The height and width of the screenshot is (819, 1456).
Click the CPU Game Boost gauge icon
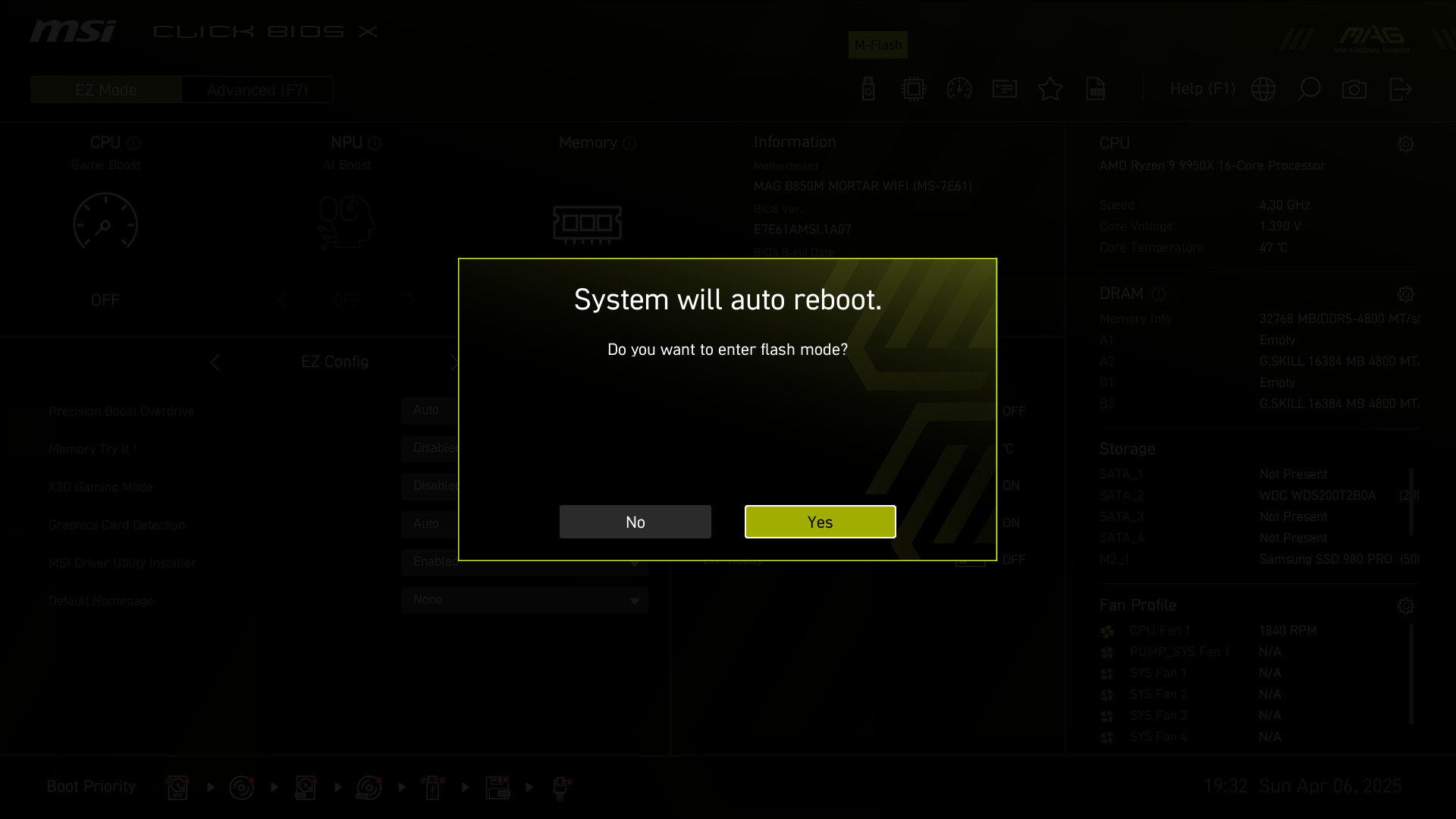click(105, 221)
